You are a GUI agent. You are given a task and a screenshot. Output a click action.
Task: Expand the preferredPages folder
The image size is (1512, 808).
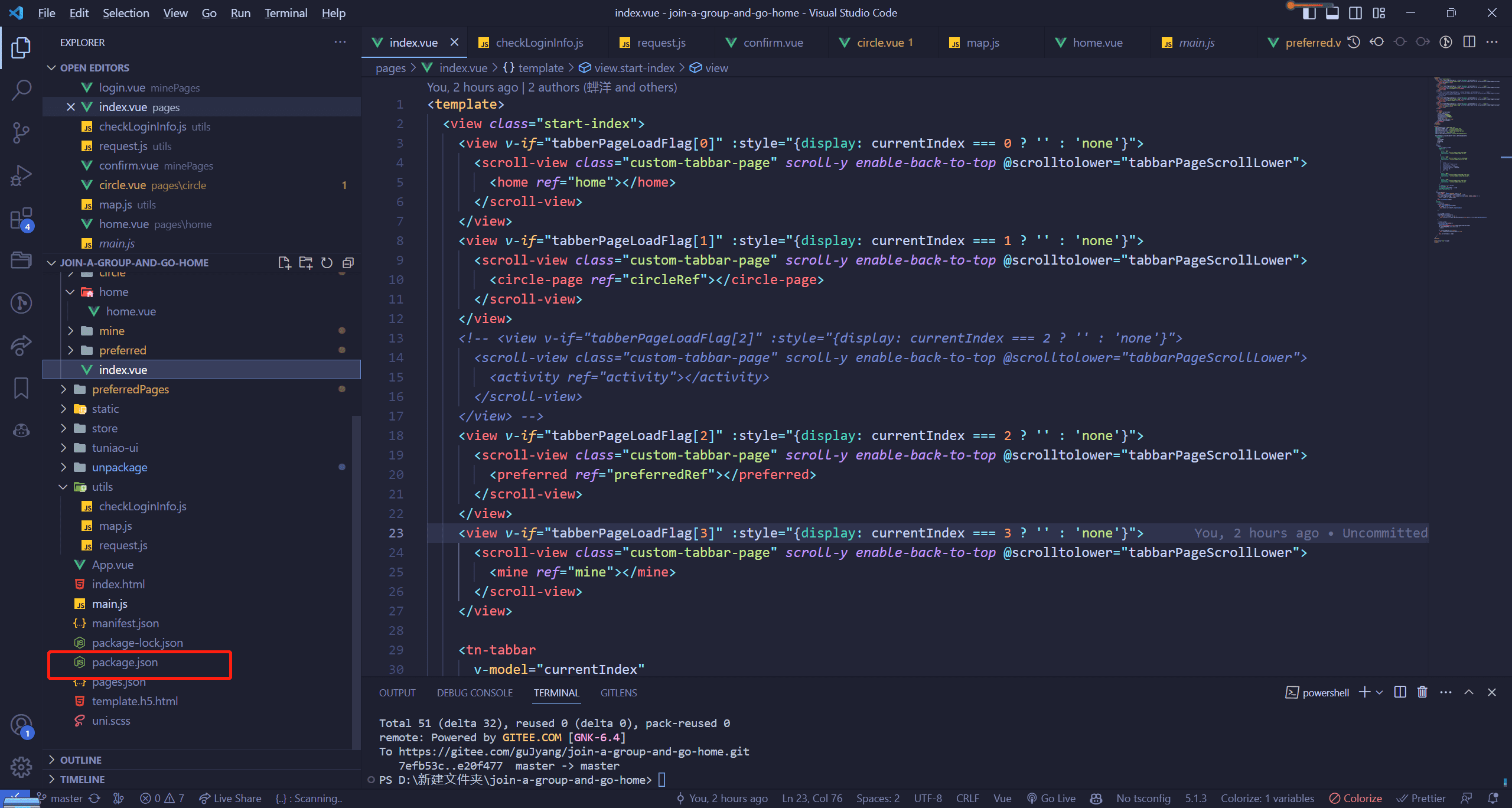[63, 389]
